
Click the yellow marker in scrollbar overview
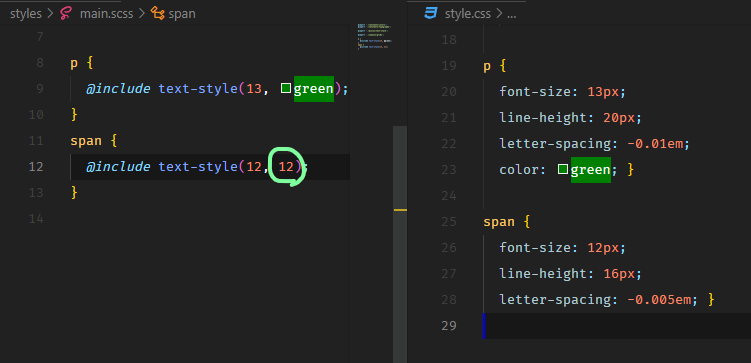click(x=400, y=210)
